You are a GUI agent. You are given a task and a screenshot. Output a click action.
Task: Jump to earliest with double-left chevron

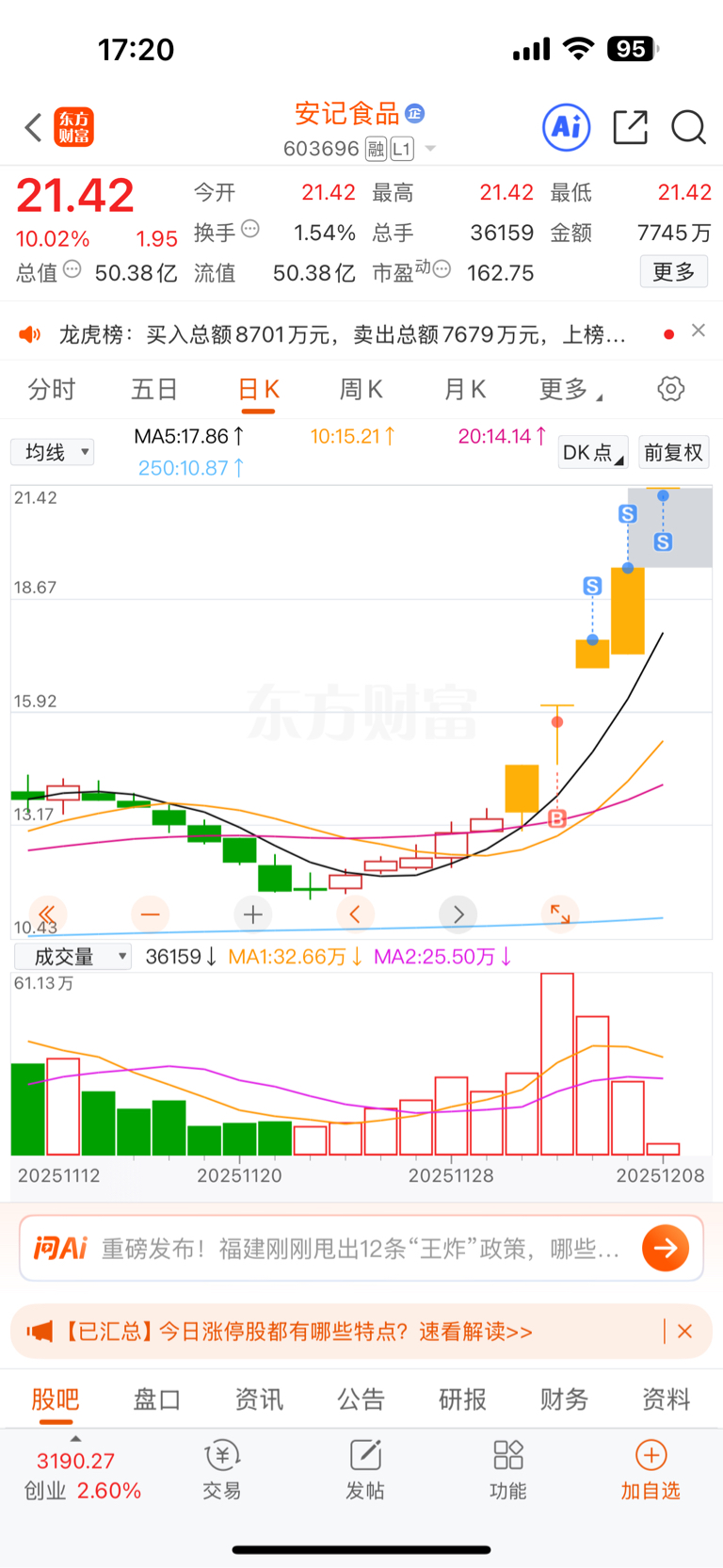[x=47, y=913]
